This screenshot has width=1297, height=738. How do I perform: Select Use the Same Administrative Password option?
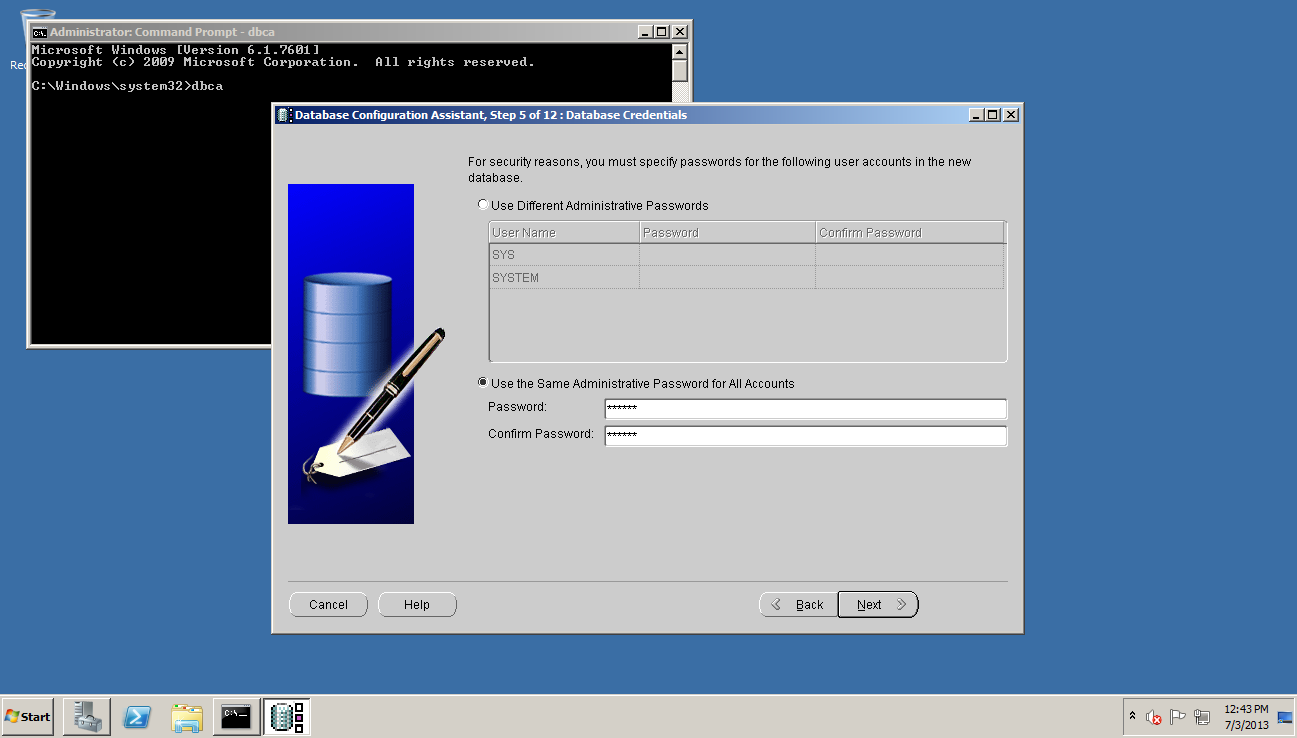484,383
